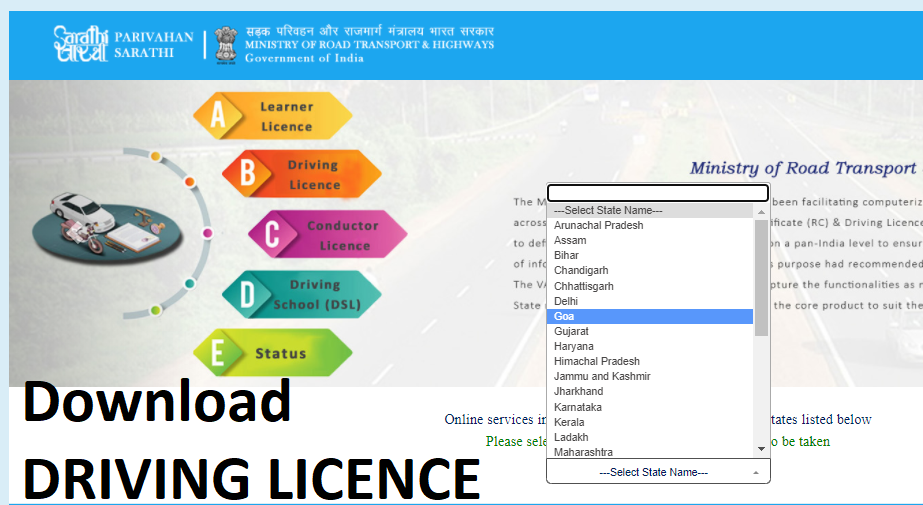Select Gujarat from the state list

coord(650,331)
